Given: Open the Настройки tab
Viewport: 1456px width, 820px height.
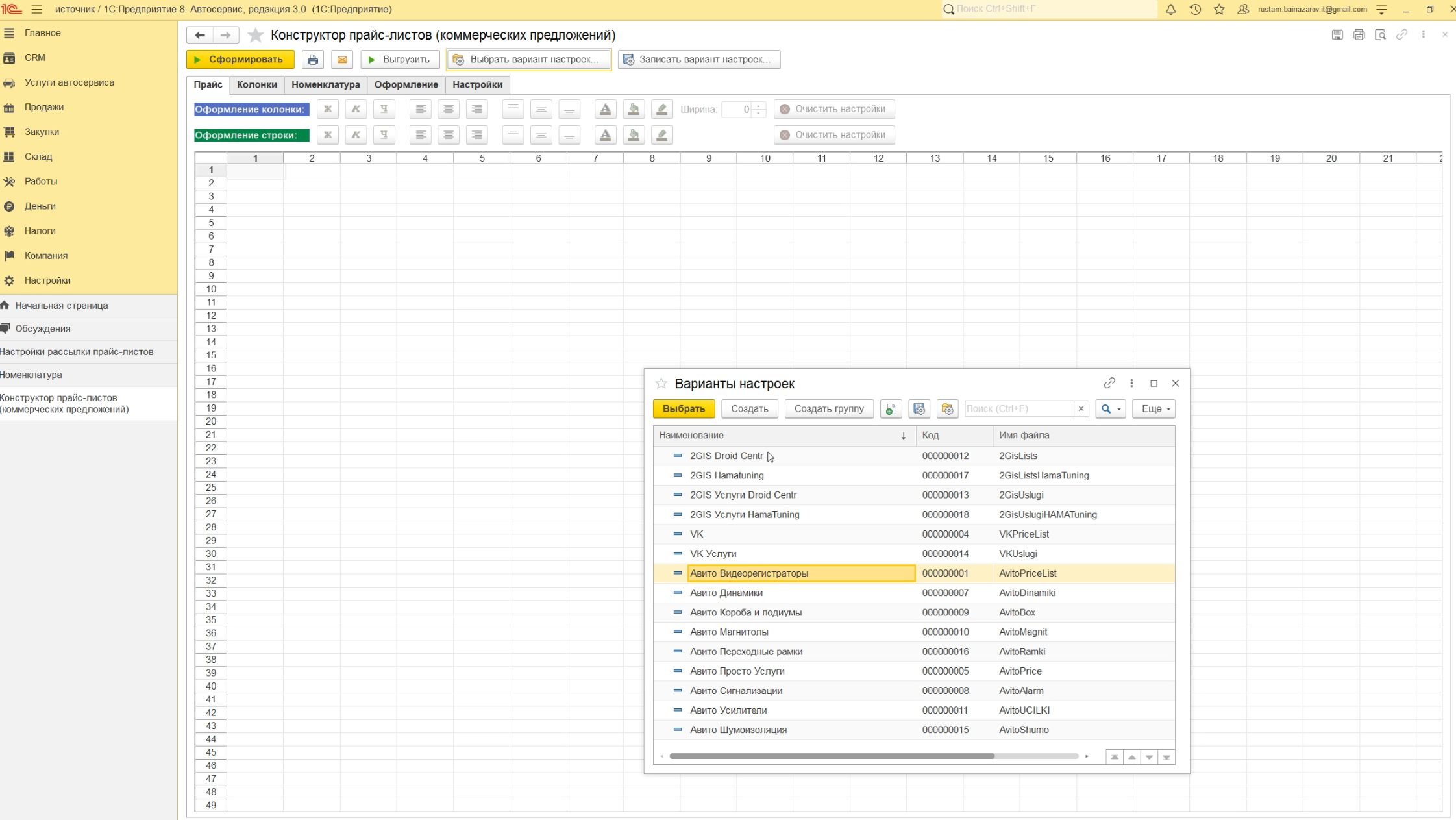Looking at the screenshot, I should click(478, 84).
